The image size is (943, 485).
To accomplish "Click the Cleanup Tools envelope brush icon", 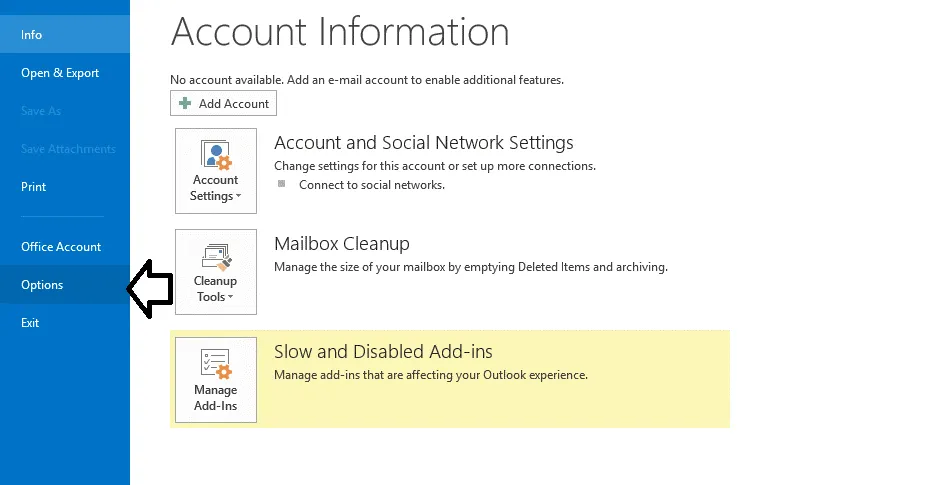I will pos(217,257).
